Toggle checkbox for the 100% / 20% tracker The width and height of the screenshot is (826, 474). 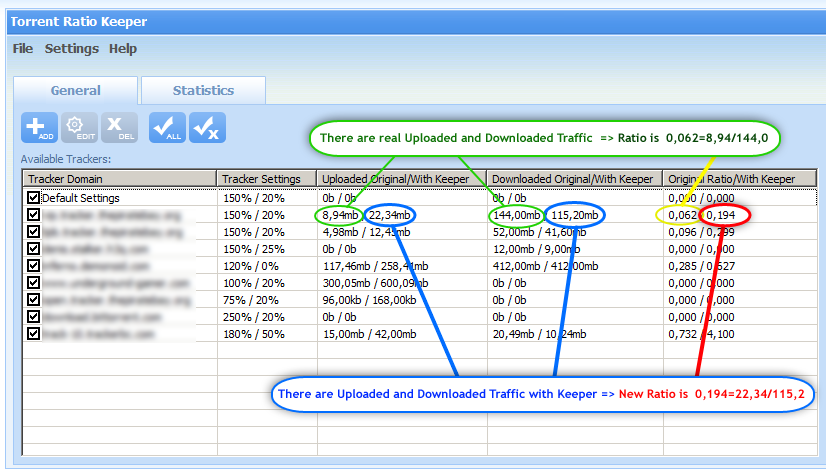point(33,283)
